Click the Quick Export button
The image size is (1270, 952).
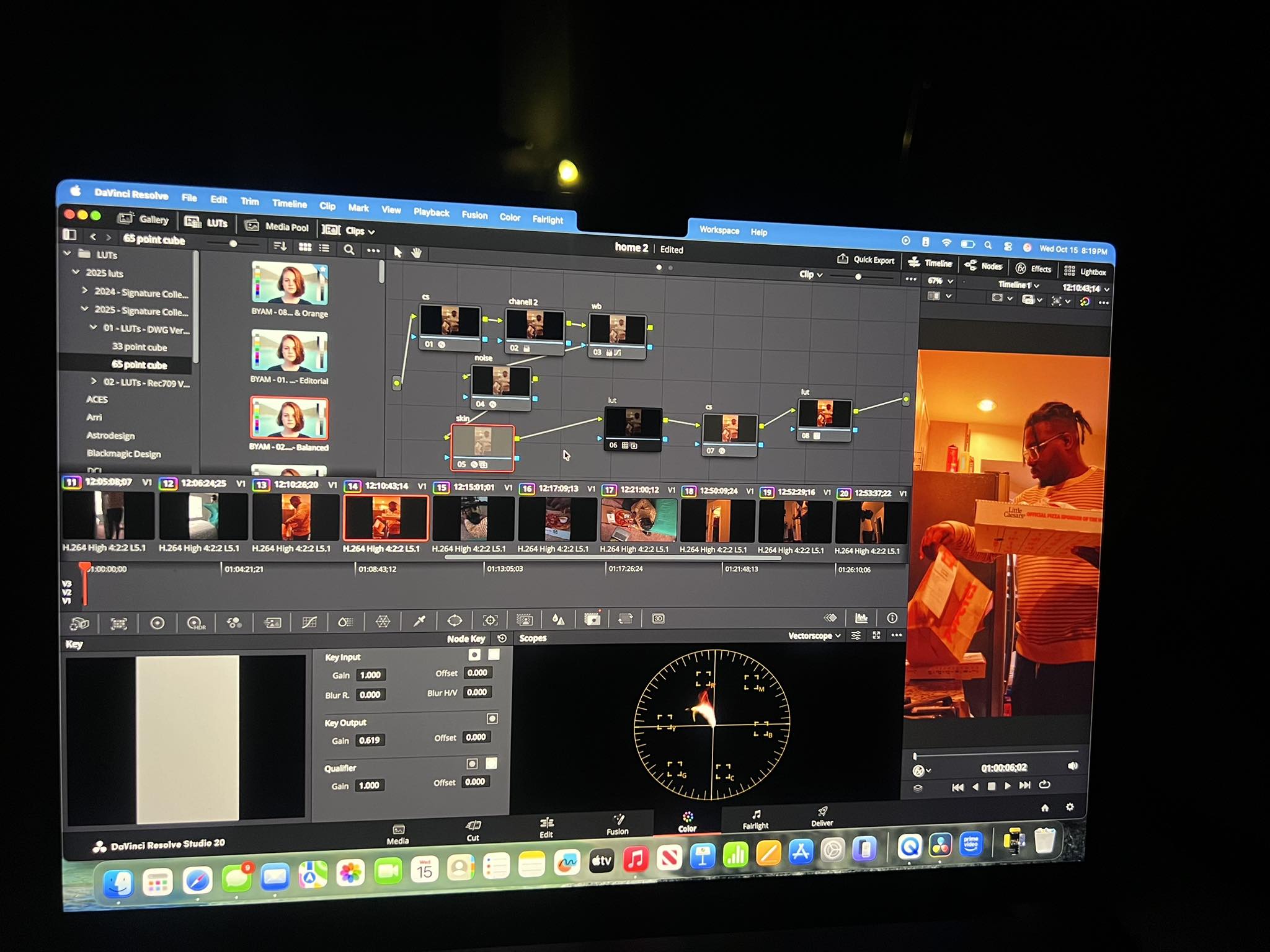pyautogui.click(x=866, y=260)
